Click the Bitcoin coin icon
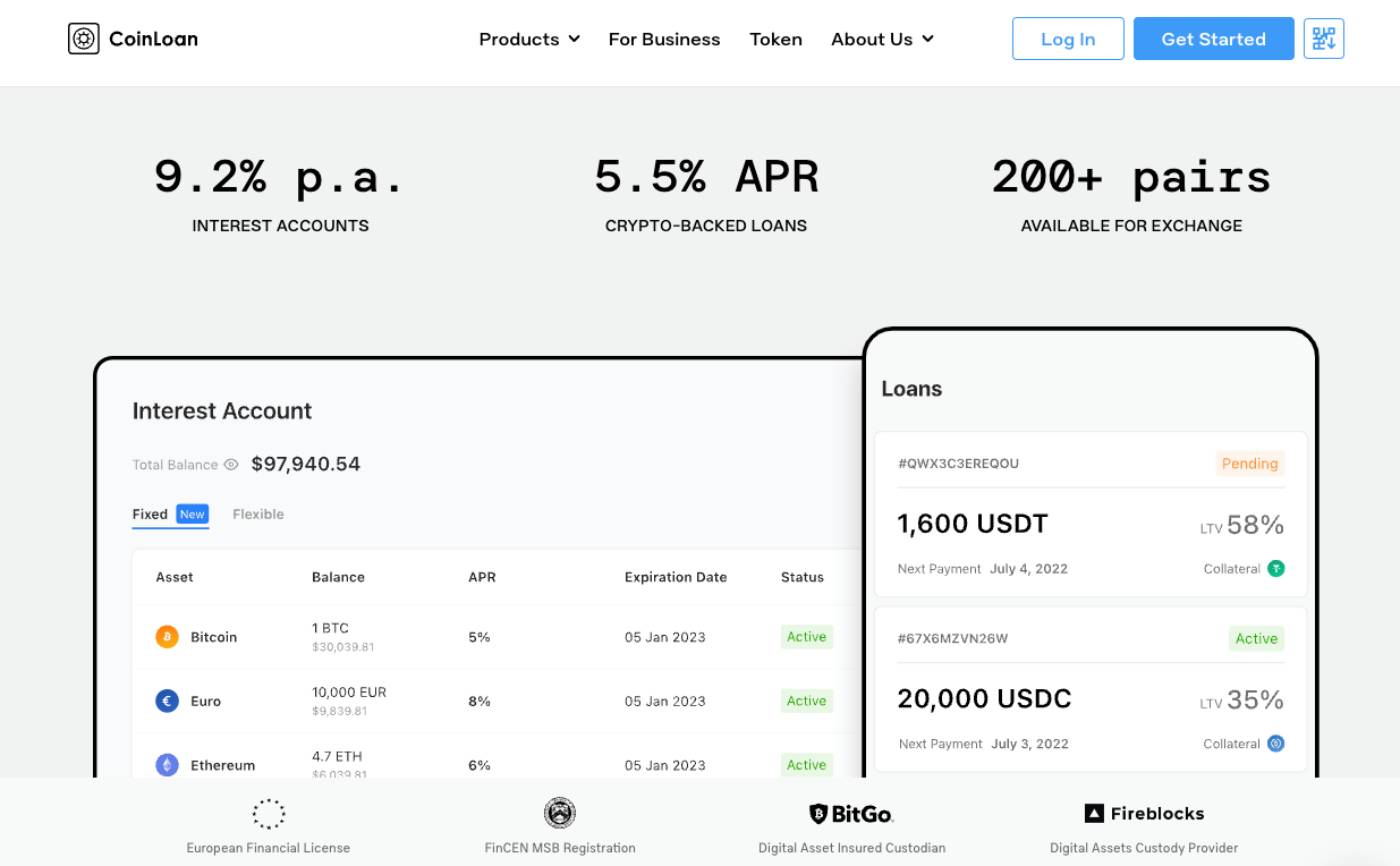1400x866 pixels. [x=167, y=637]
